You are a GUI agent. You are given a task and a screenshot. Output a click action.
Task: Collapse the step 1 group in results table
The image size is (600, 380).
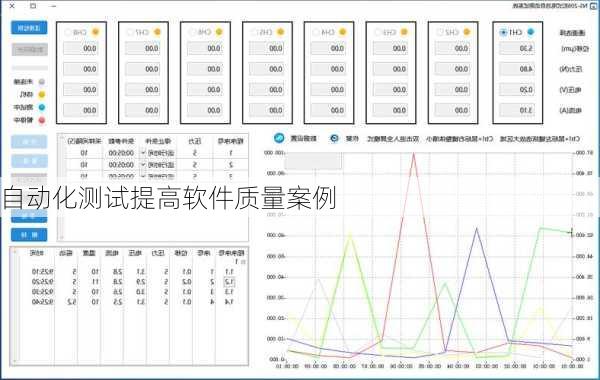pyautogui.click(x=243, y=262)
